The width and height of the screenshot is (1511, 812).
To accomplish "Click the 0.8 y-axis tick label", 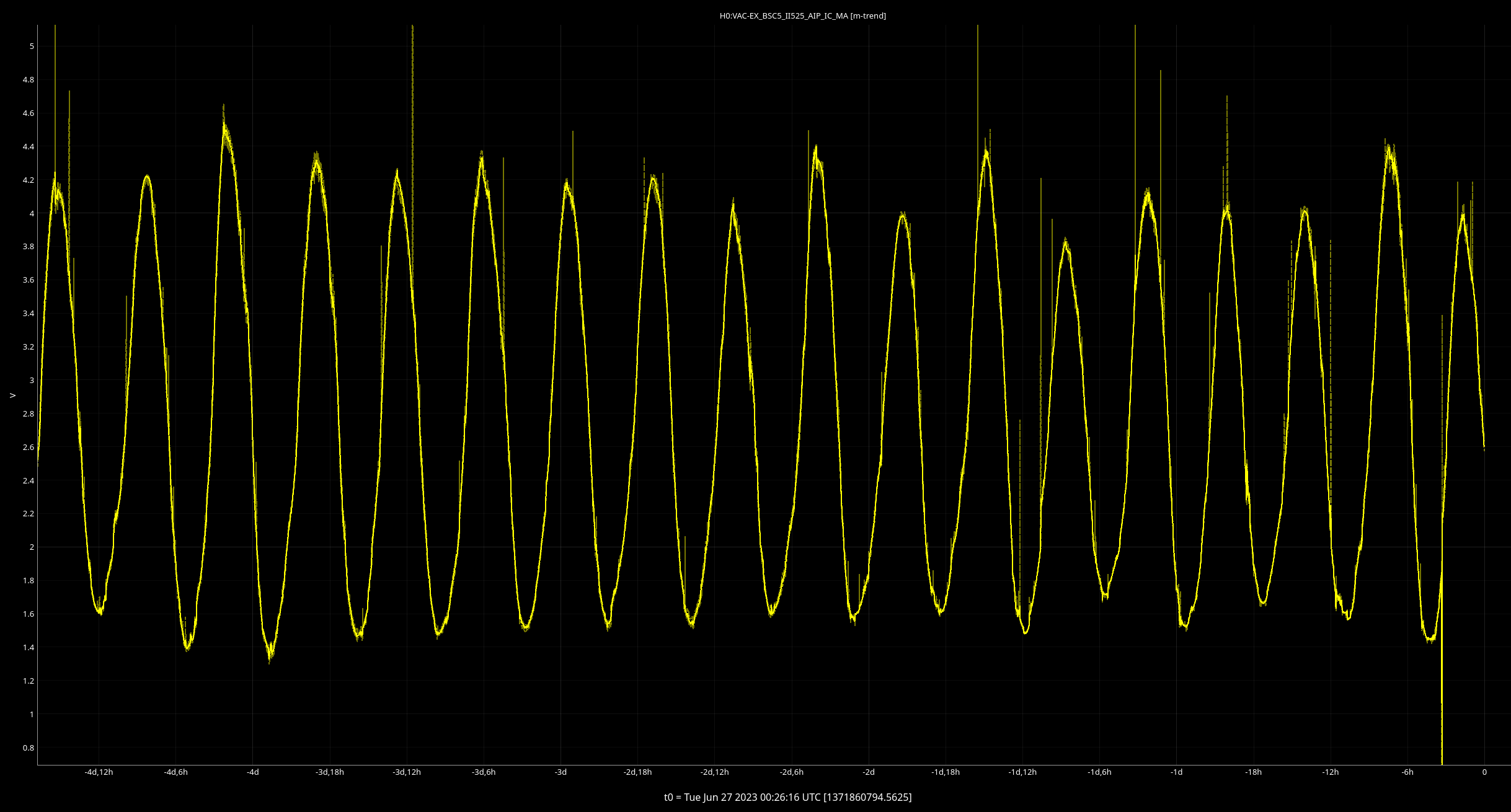I will (29, 748).
